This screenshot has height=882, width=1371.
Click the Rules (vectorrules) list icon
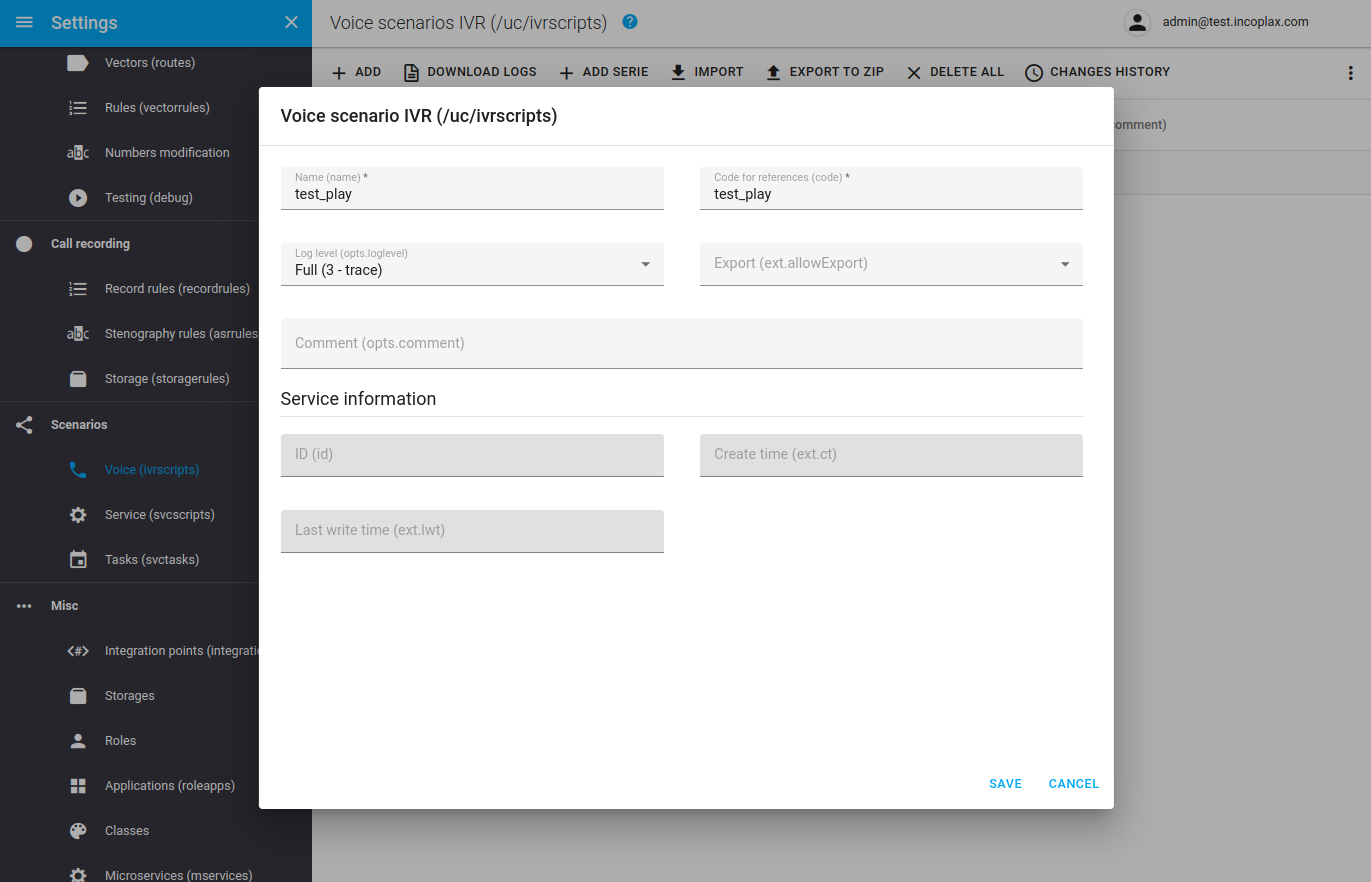coord(78,108)
